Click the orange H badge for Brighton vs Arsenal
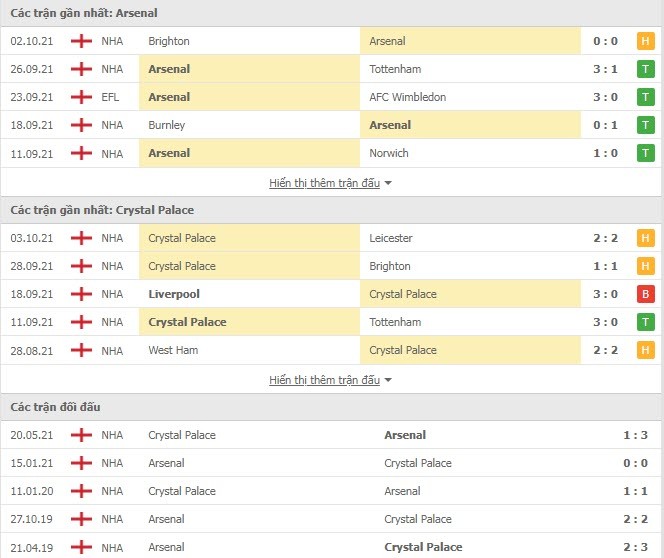The width and height of the screenshot is (664, 558). click(645, 41)
